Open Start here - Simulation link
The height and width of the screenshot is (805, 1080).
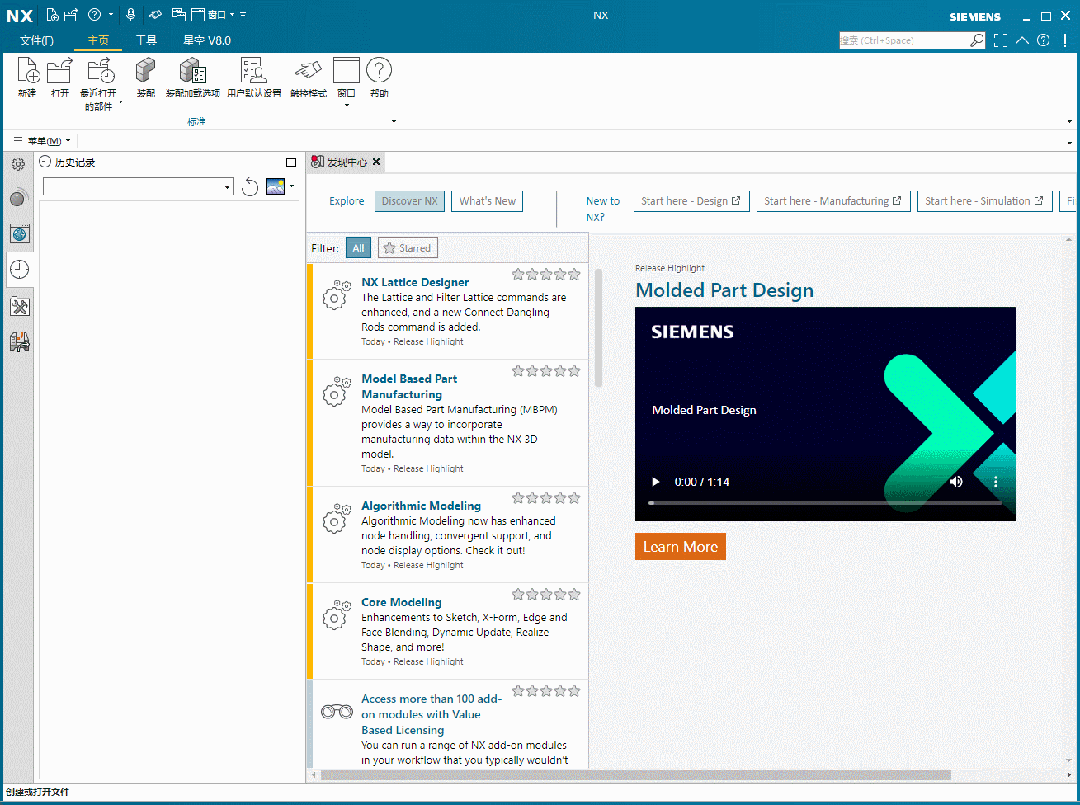click(x=984, y=201)
